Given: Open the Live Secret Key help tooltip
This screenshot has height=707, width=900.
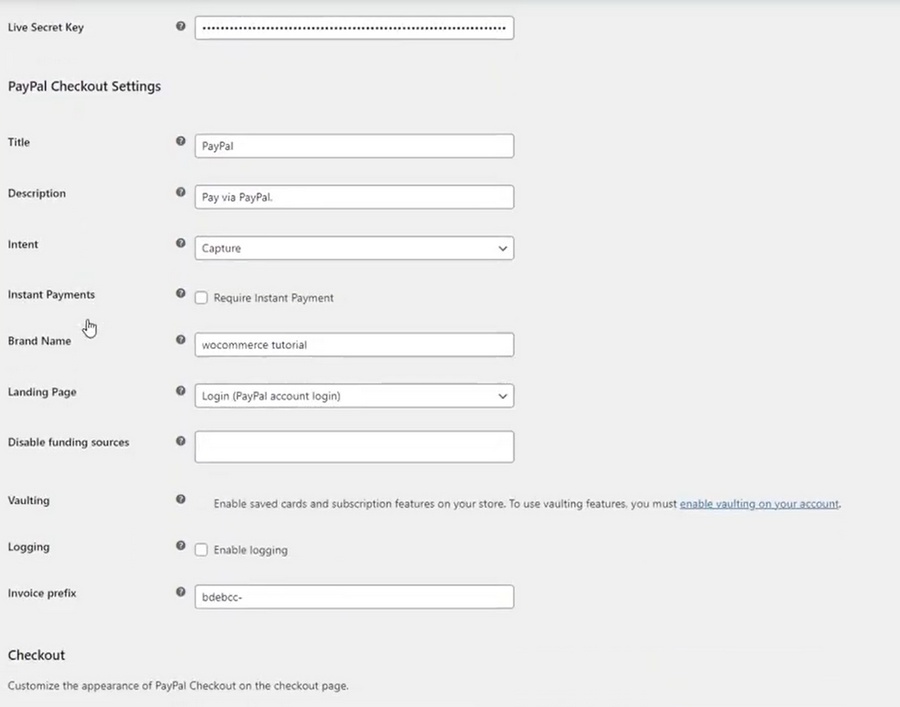Looking at the screenshot, I should coord(180,26).
